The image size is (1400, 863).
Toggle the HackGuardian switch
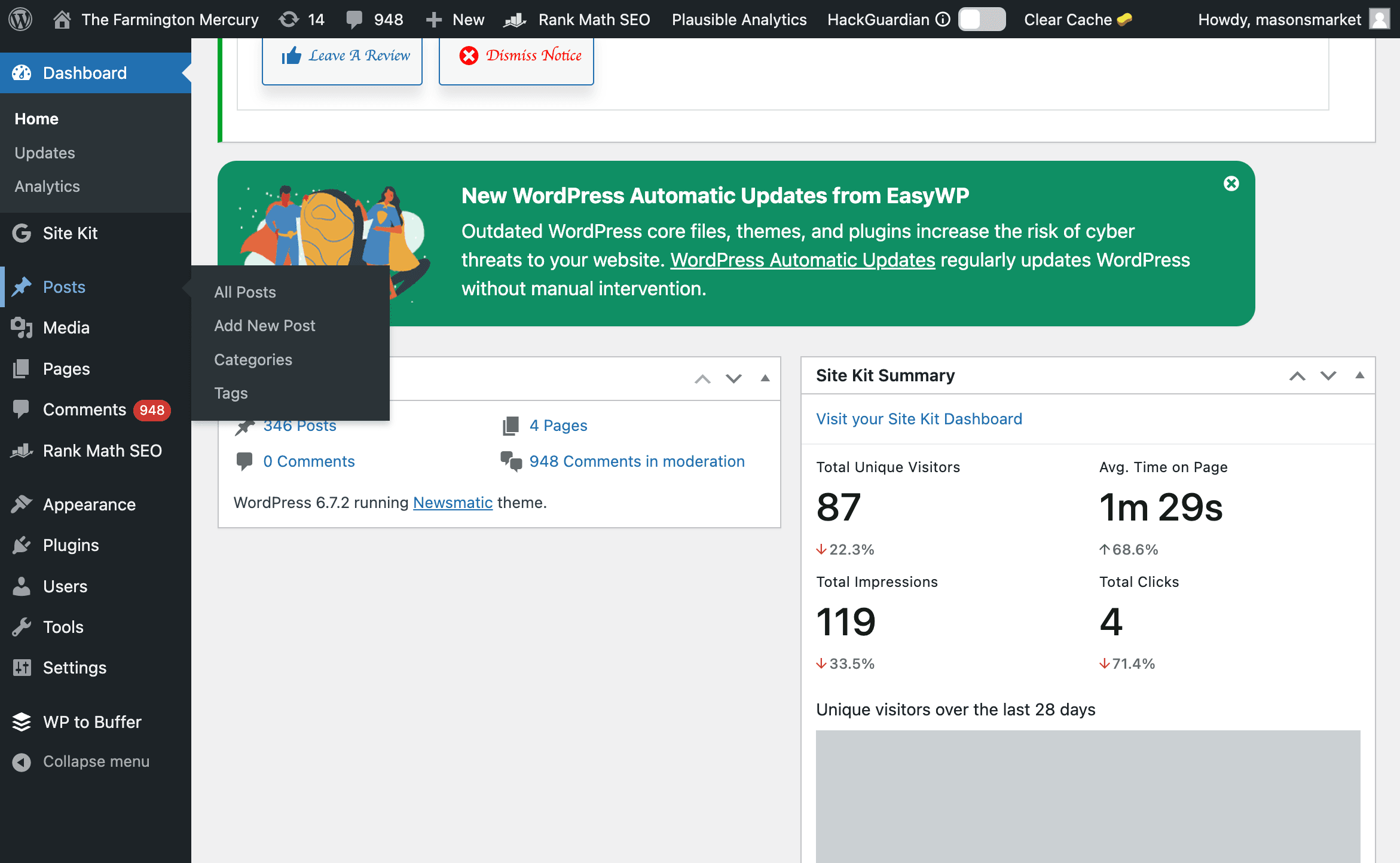[982, 19]
